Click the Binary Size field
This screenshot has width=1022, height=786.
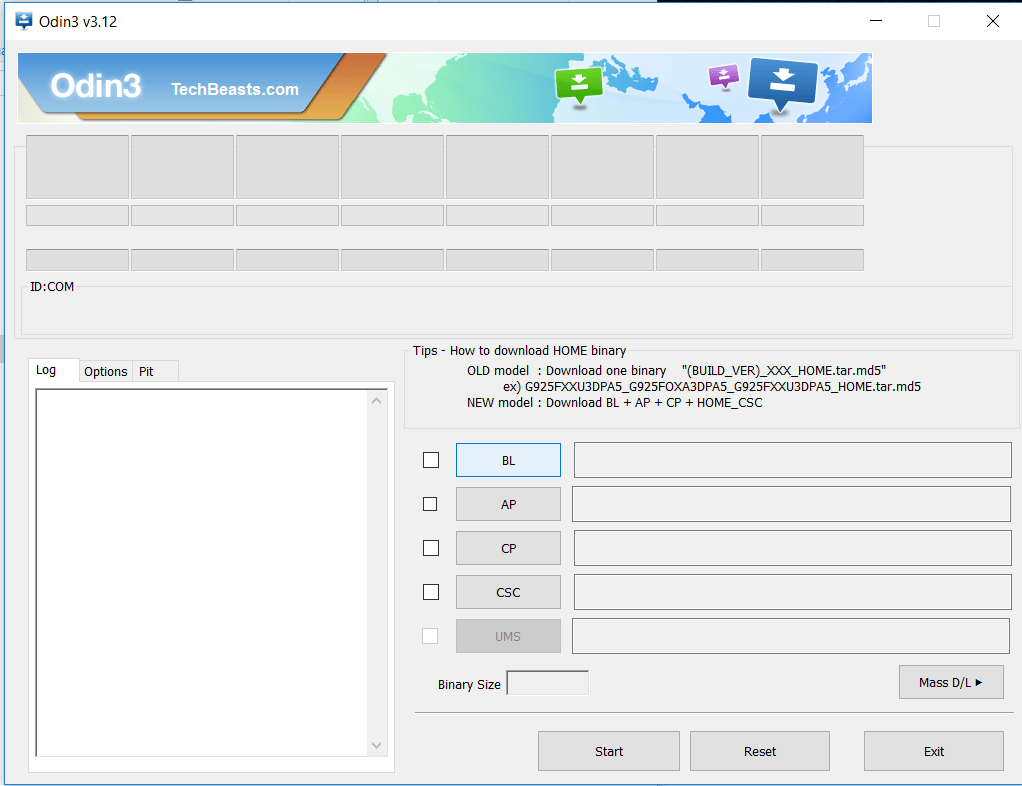pos(548,683)
